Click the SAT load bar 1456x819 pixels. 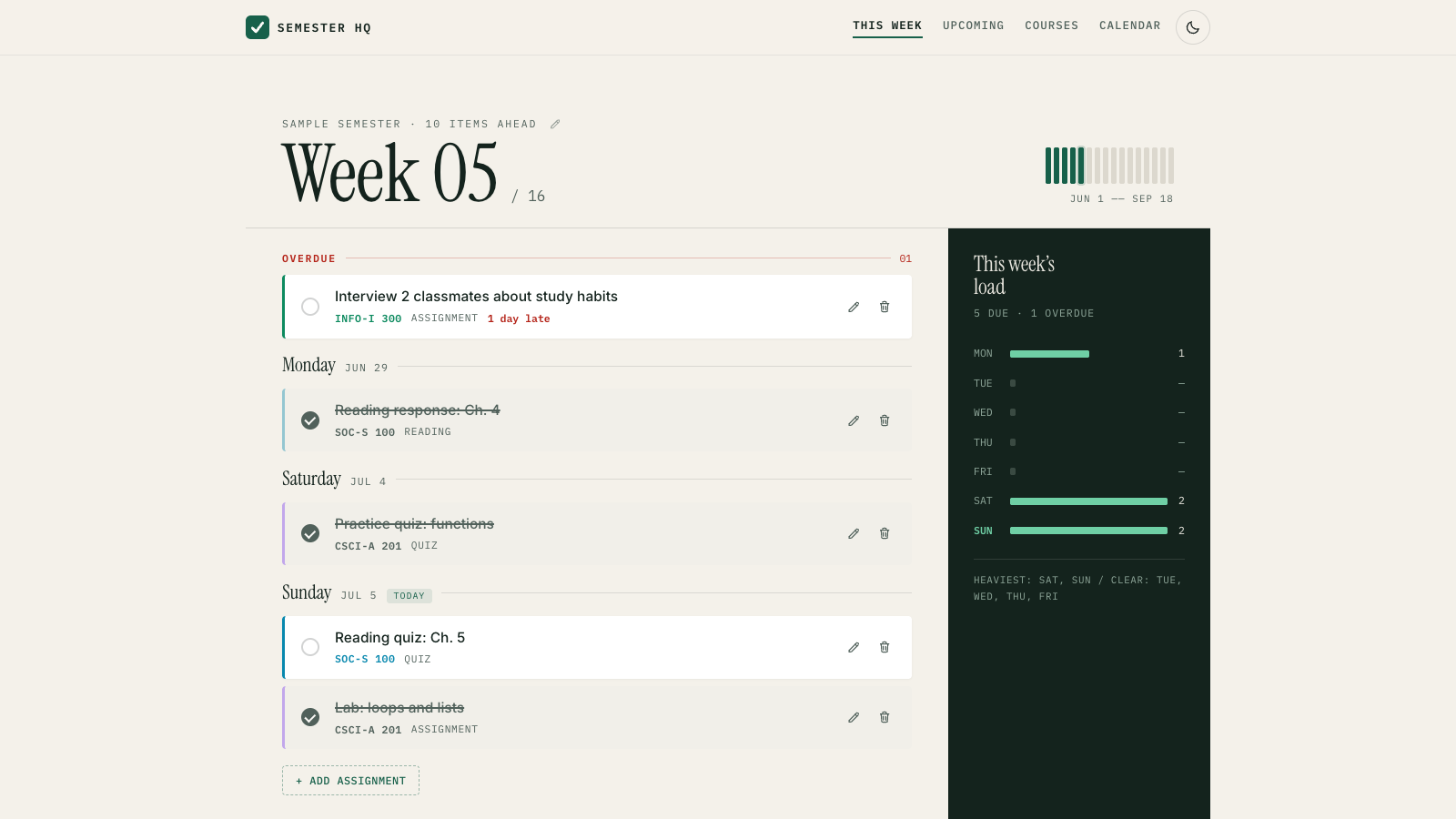(1088, 501)
